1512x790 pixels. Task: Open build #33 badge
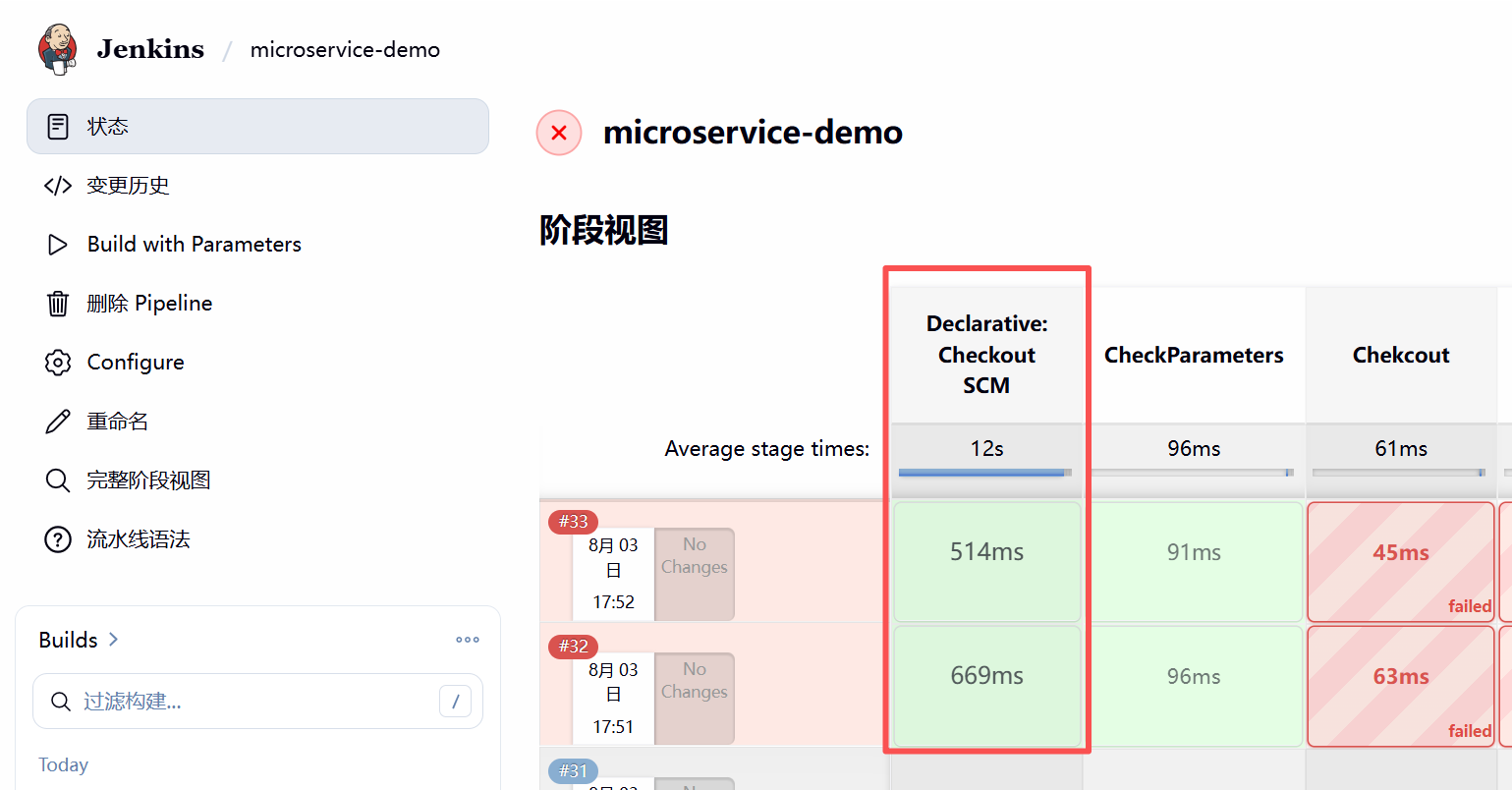[574, 522]
